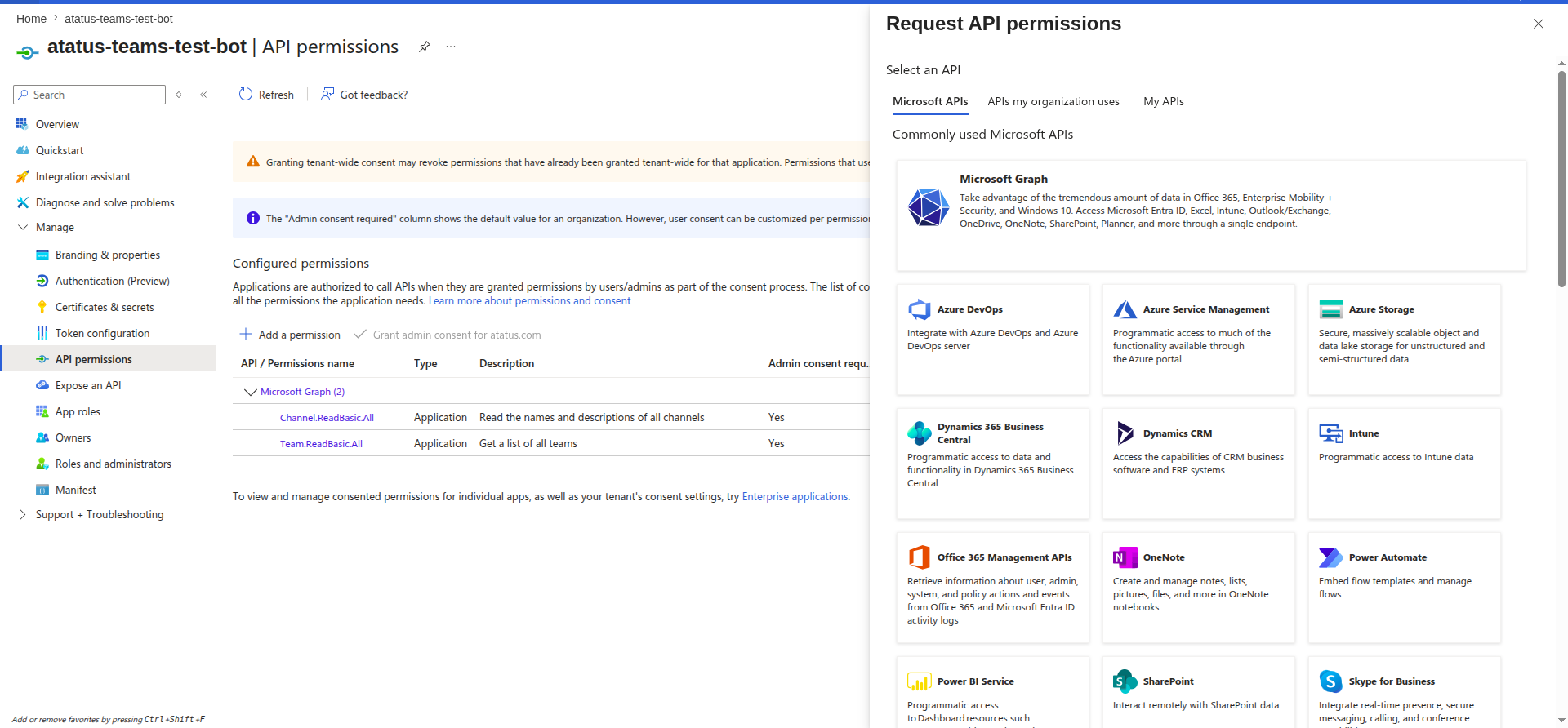Open Enterprise applications link
The height and width of the screenshot is (728, 1568).
click(795, 496)
